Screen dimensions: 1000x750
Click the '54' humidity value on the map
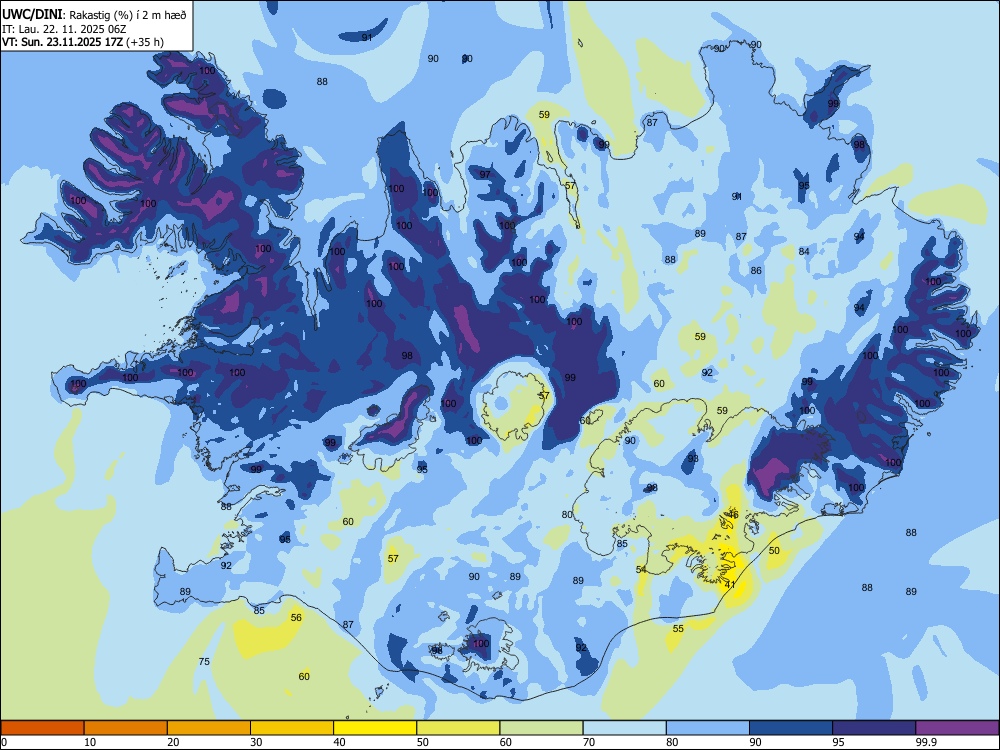click(x=641, y=570)
